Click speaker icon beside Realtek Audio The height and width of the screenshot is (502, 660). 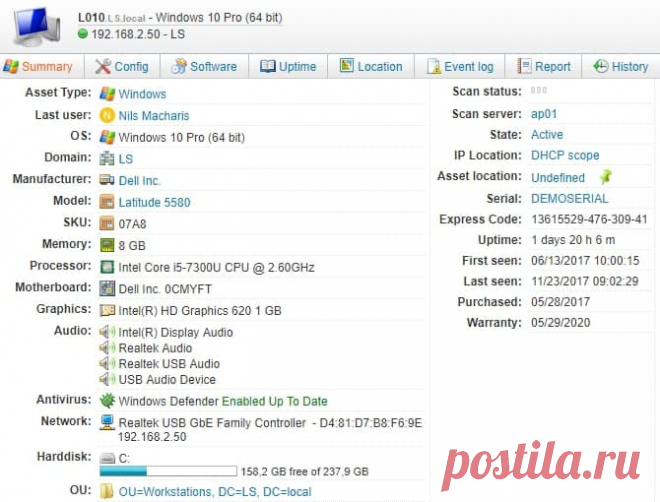[107, 348]
